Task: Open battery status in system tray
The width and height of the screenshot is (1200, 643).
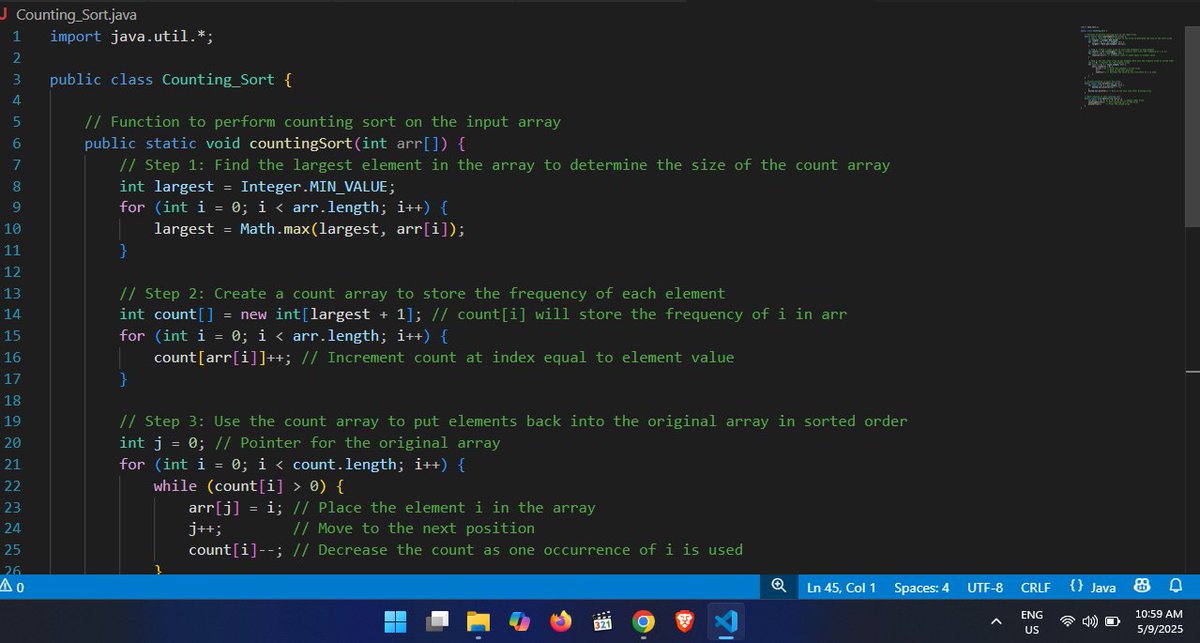Action: pyautogui.click(x=1110, y=622)
